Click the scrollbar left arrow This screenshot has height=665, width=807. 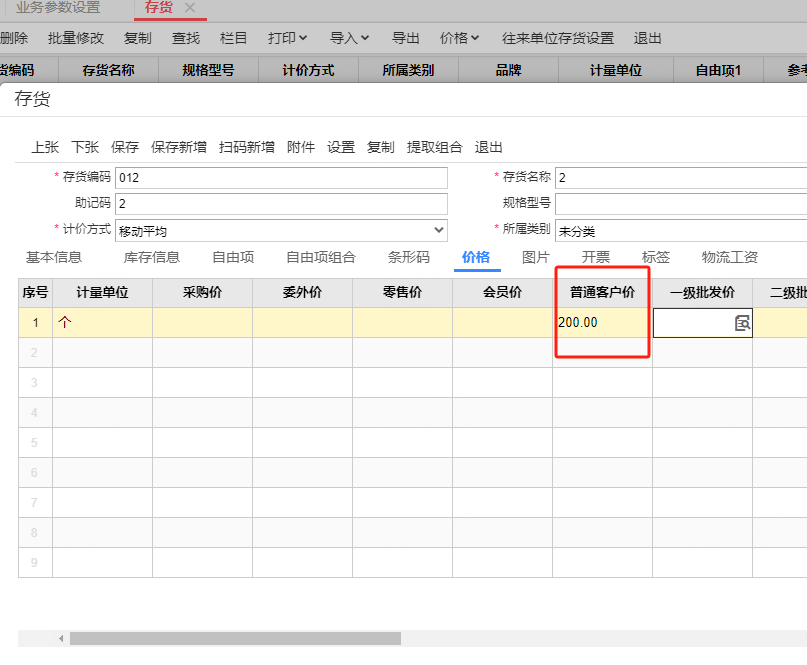61,639
